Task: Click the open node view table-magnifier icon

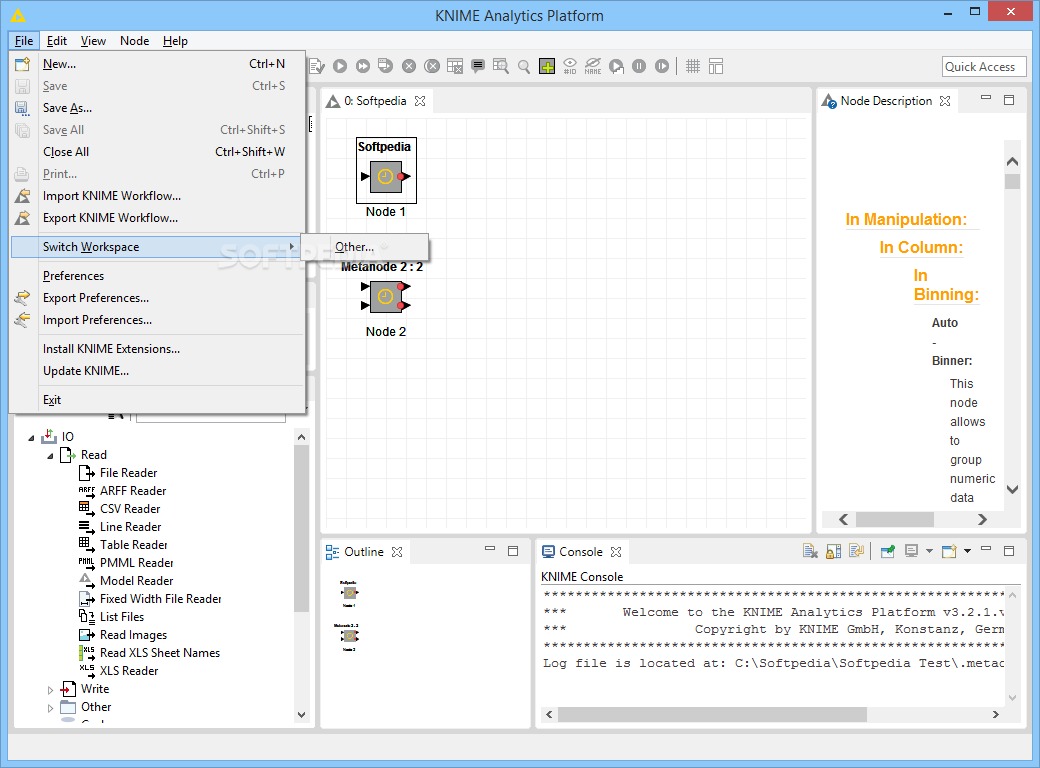Action: [501, 66]
